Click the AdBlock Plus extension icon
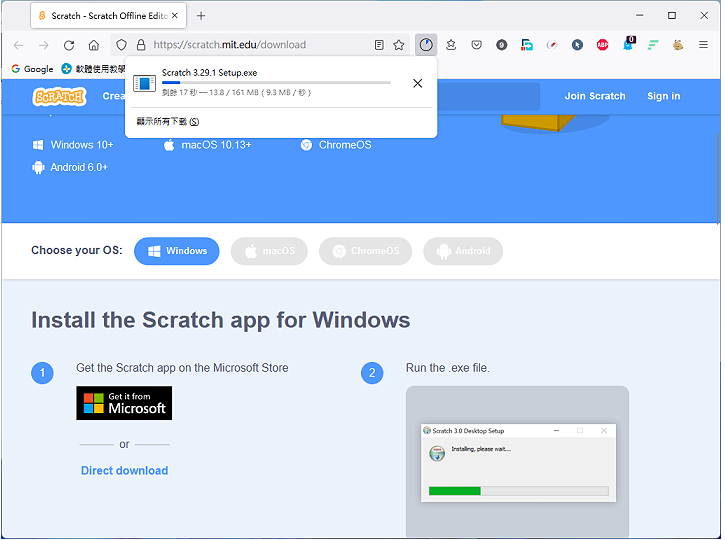 pos(602,45)
